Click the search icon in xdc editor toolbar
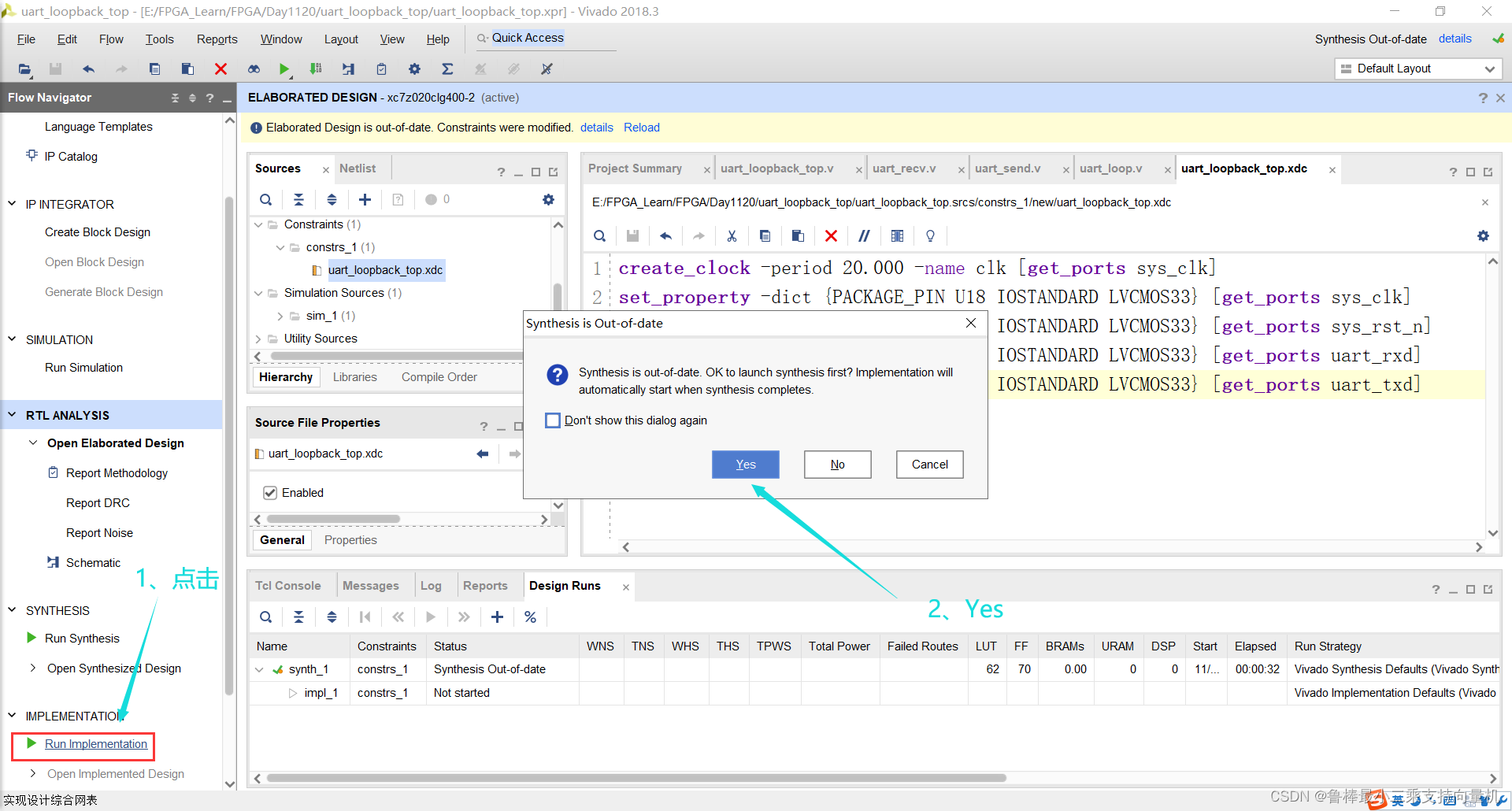Viewport: 1512px width, 811px height. click(x=600, y=236)
